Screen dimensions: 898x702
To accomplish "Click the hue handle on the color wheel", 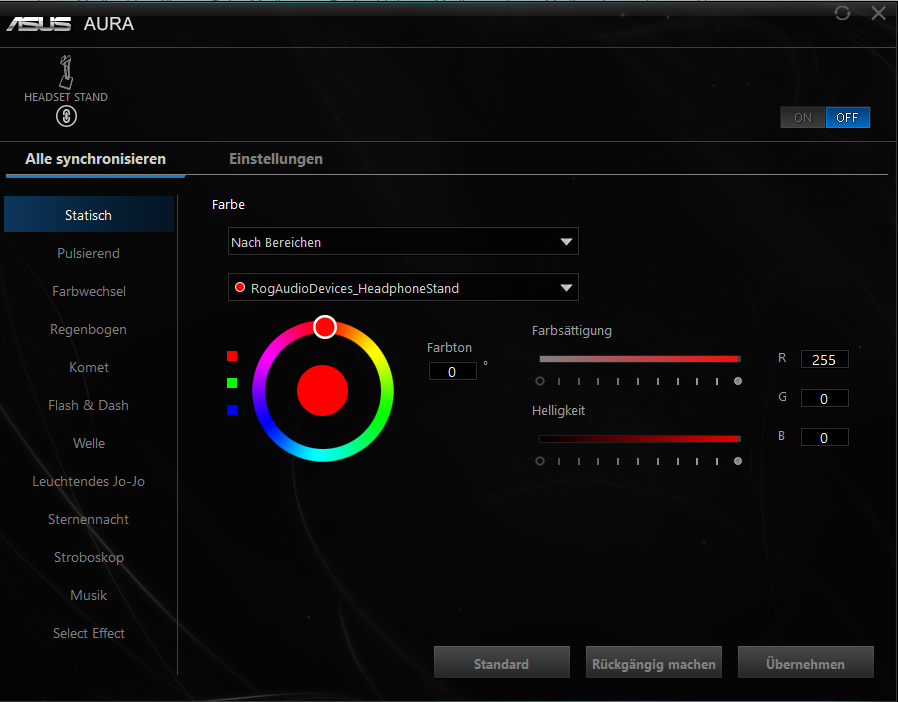I will click(325, 327).
